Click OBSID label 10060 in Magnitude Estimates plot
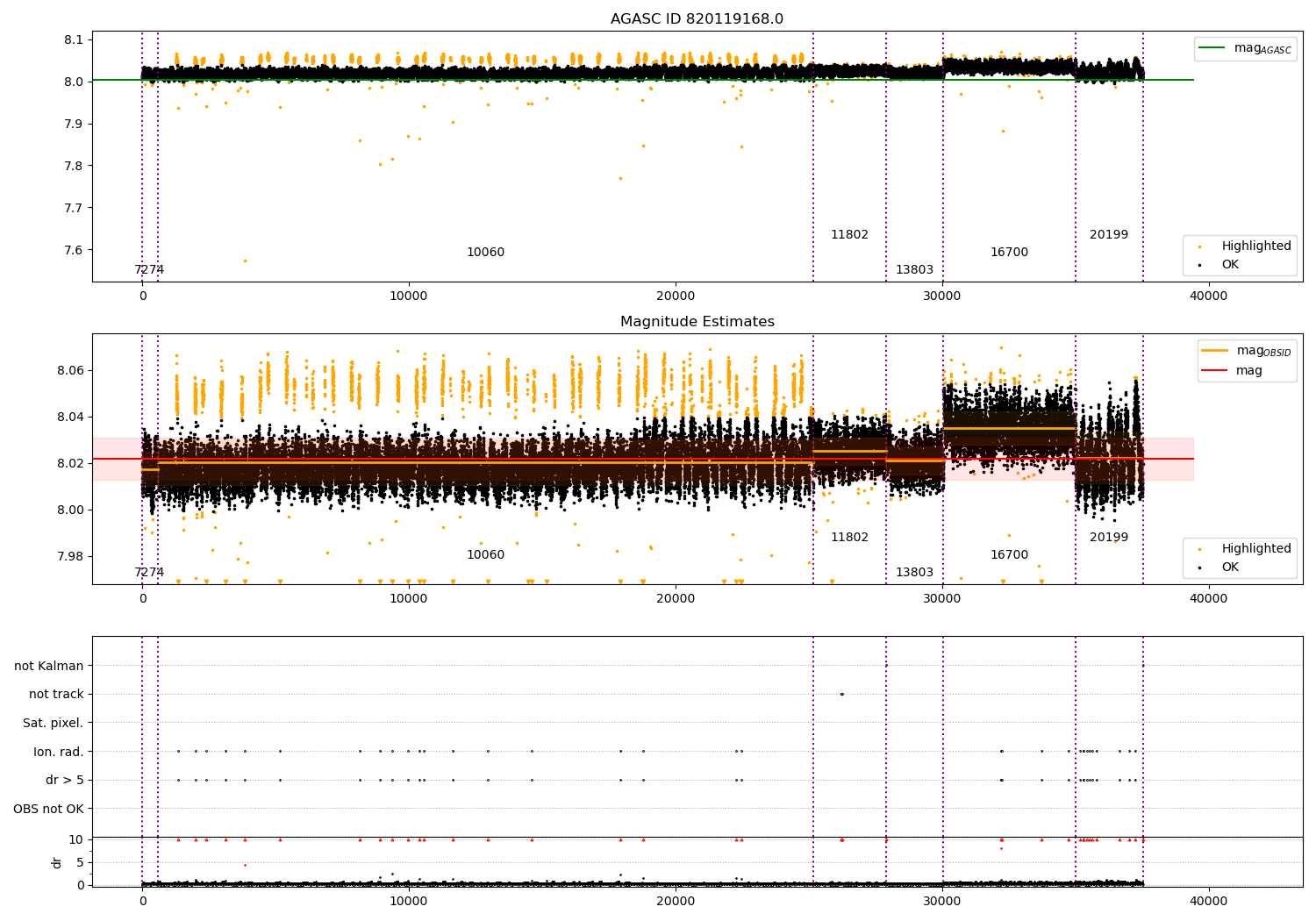This screenshot has width=1316, height=921. pyautogui.click(x=485, y=554)
